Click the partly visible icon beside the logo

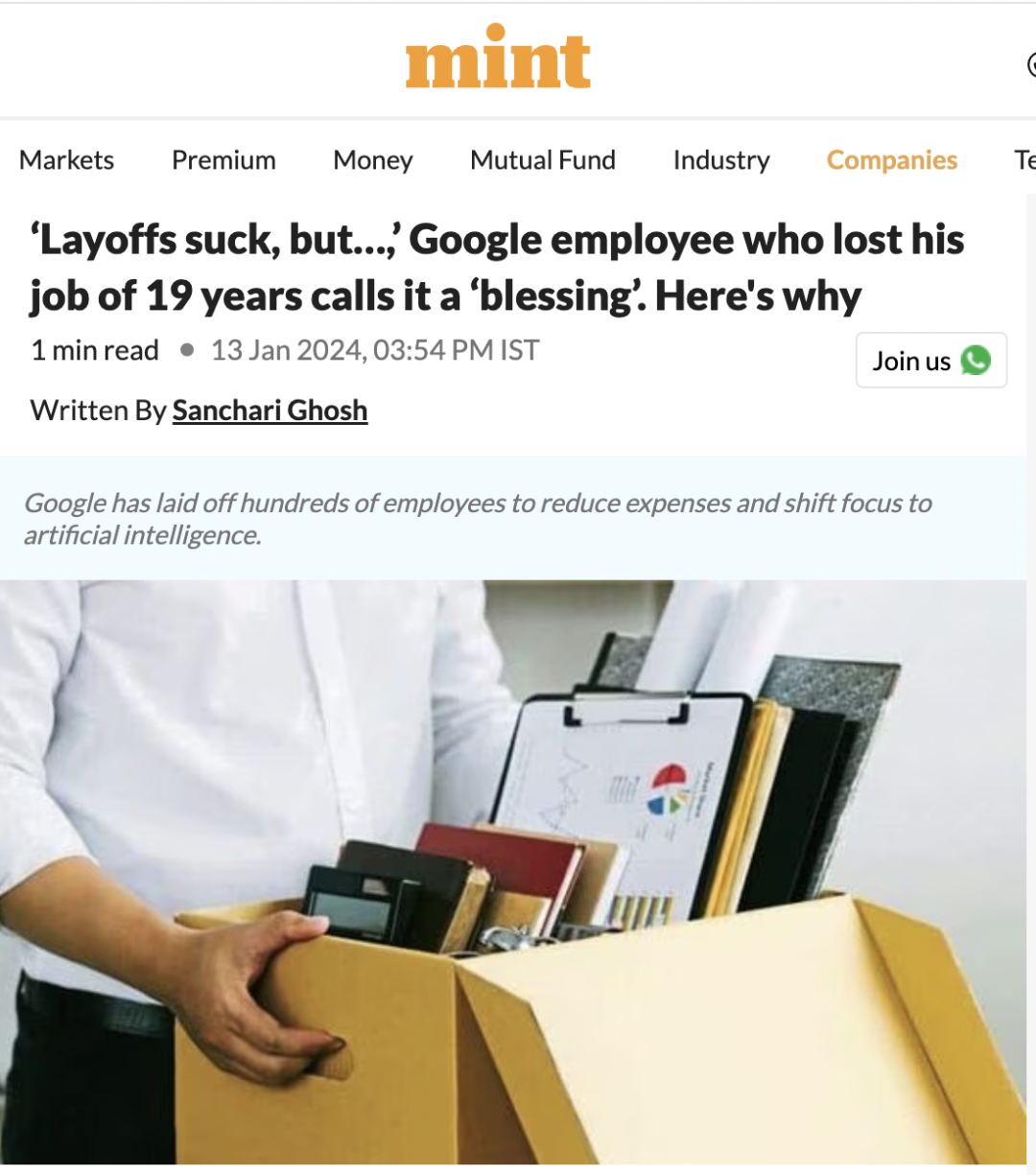coord(1031,64)
